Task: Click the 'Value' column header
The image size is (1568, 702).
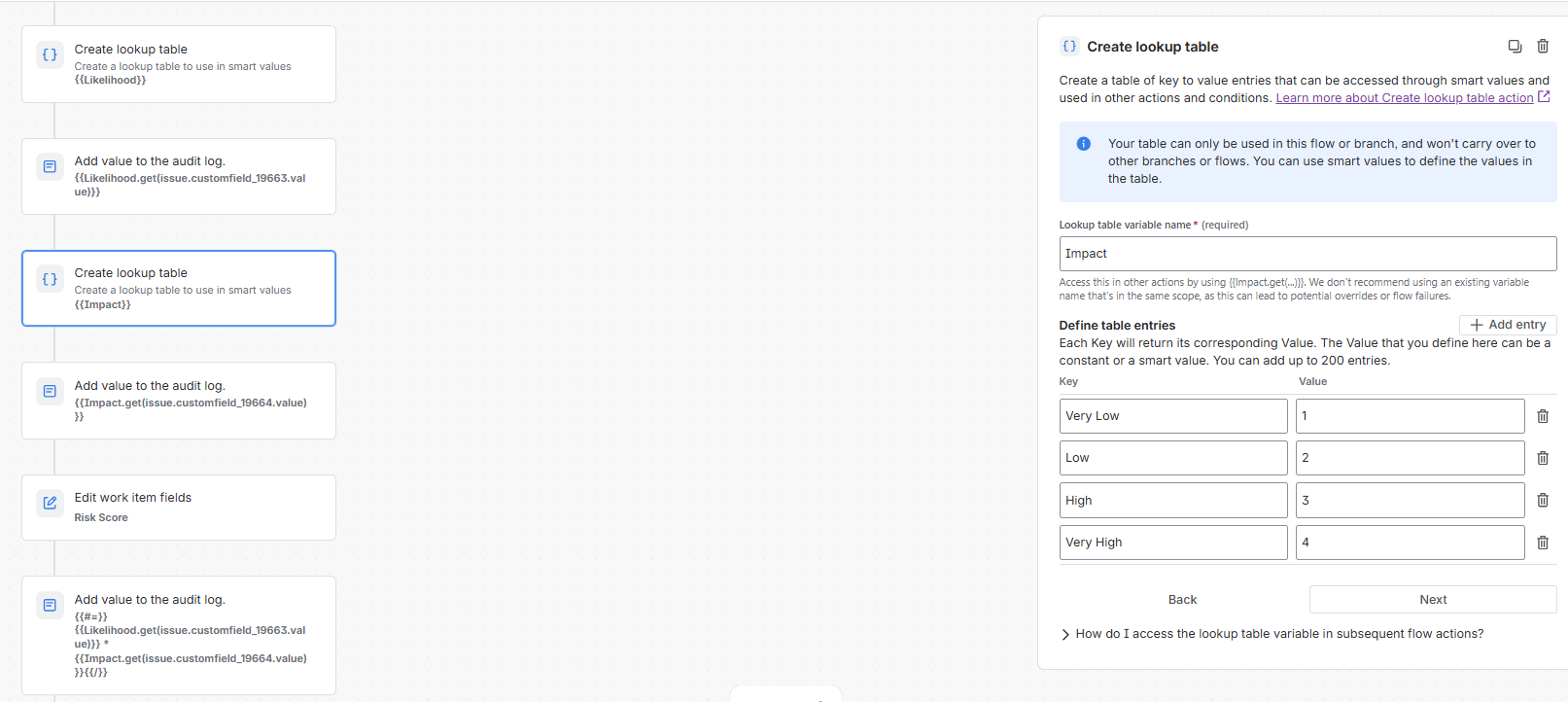Action: [1313, 382]
